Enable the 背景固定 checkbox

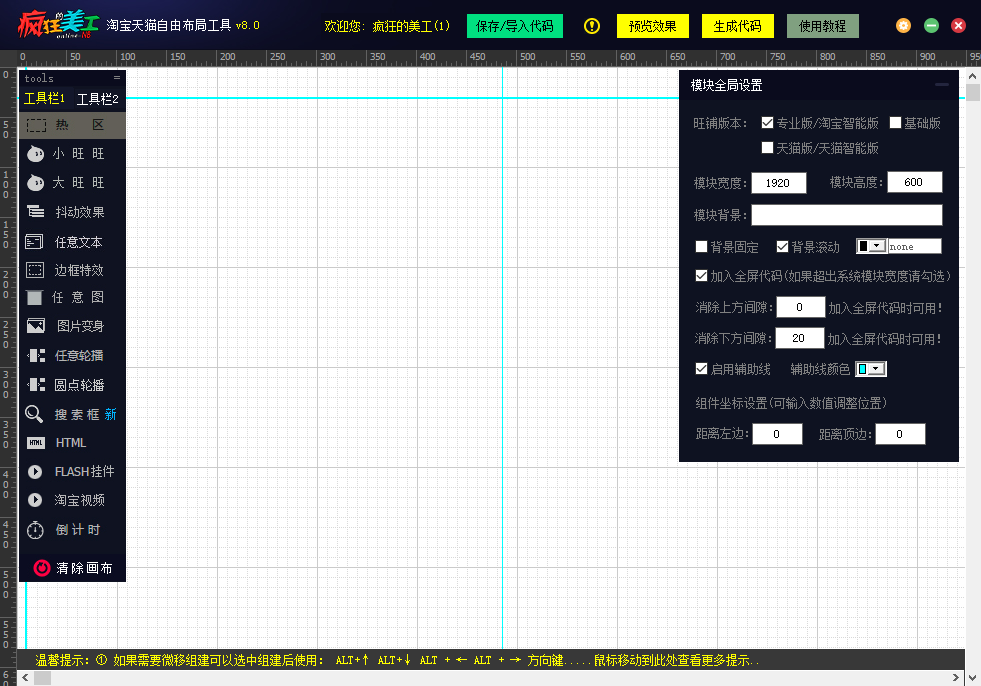(x=701, y=247)
